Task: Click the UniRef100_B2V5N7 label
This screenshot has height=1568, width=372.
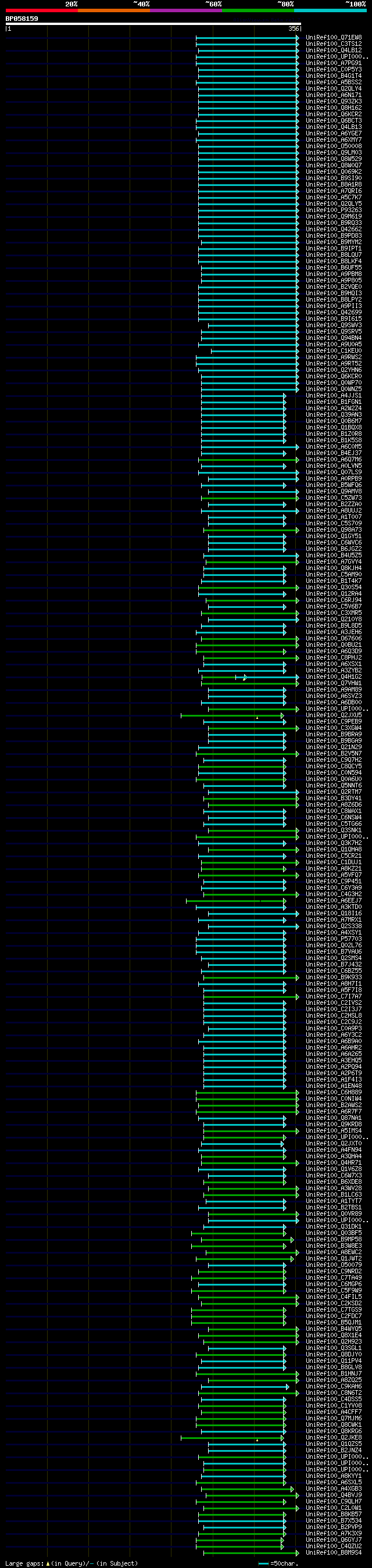Action: [x=334, y=754]
